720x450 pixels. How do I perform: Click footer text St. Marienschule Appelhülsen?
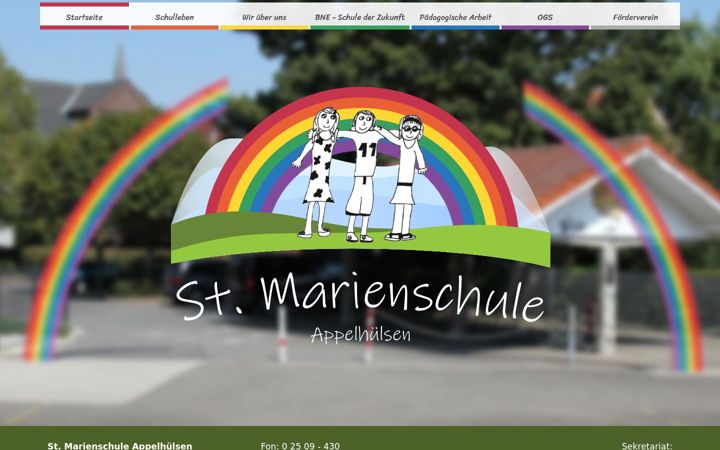click(120, 446)
